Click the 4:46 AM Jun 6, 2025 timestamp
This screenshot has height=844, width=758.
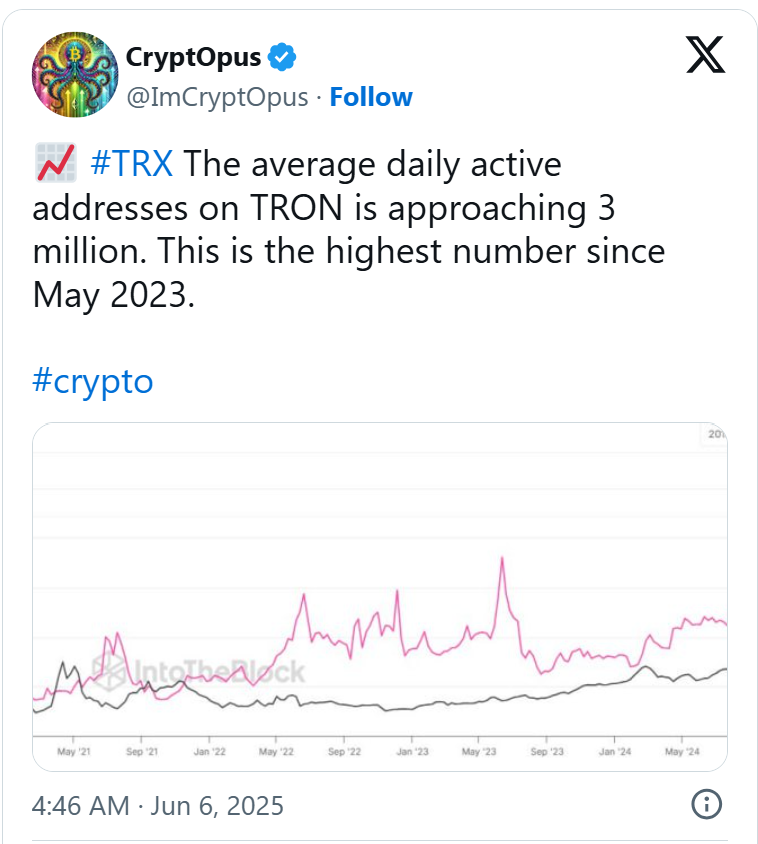point(158,806)
